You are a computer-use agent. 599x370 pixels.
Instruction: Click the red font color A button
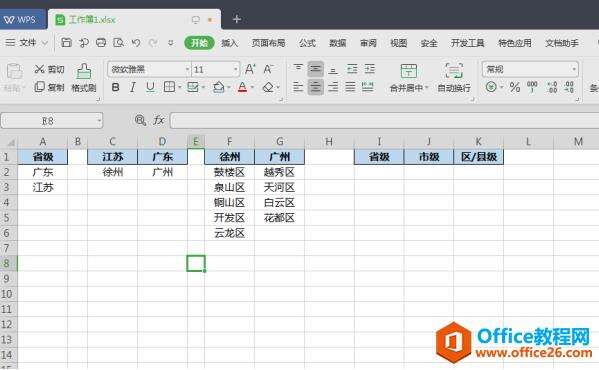pyautogui.click(x=242, y=87)
